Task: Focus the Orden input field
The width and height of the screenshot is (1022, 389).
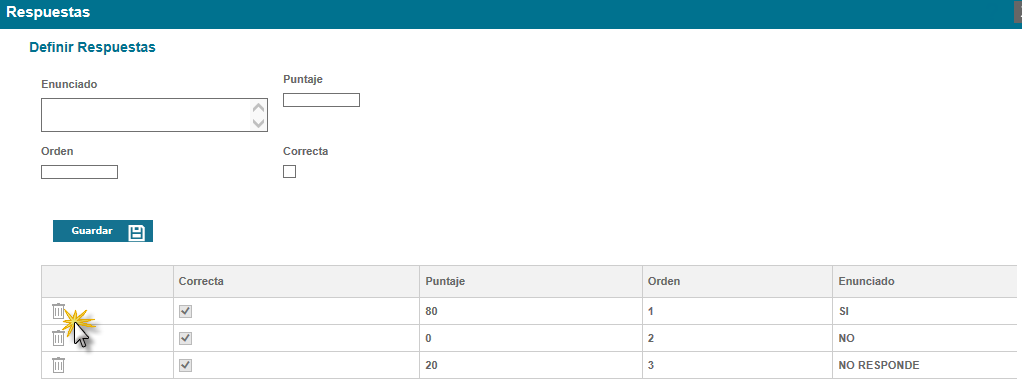Action: (x=80, y=172)
